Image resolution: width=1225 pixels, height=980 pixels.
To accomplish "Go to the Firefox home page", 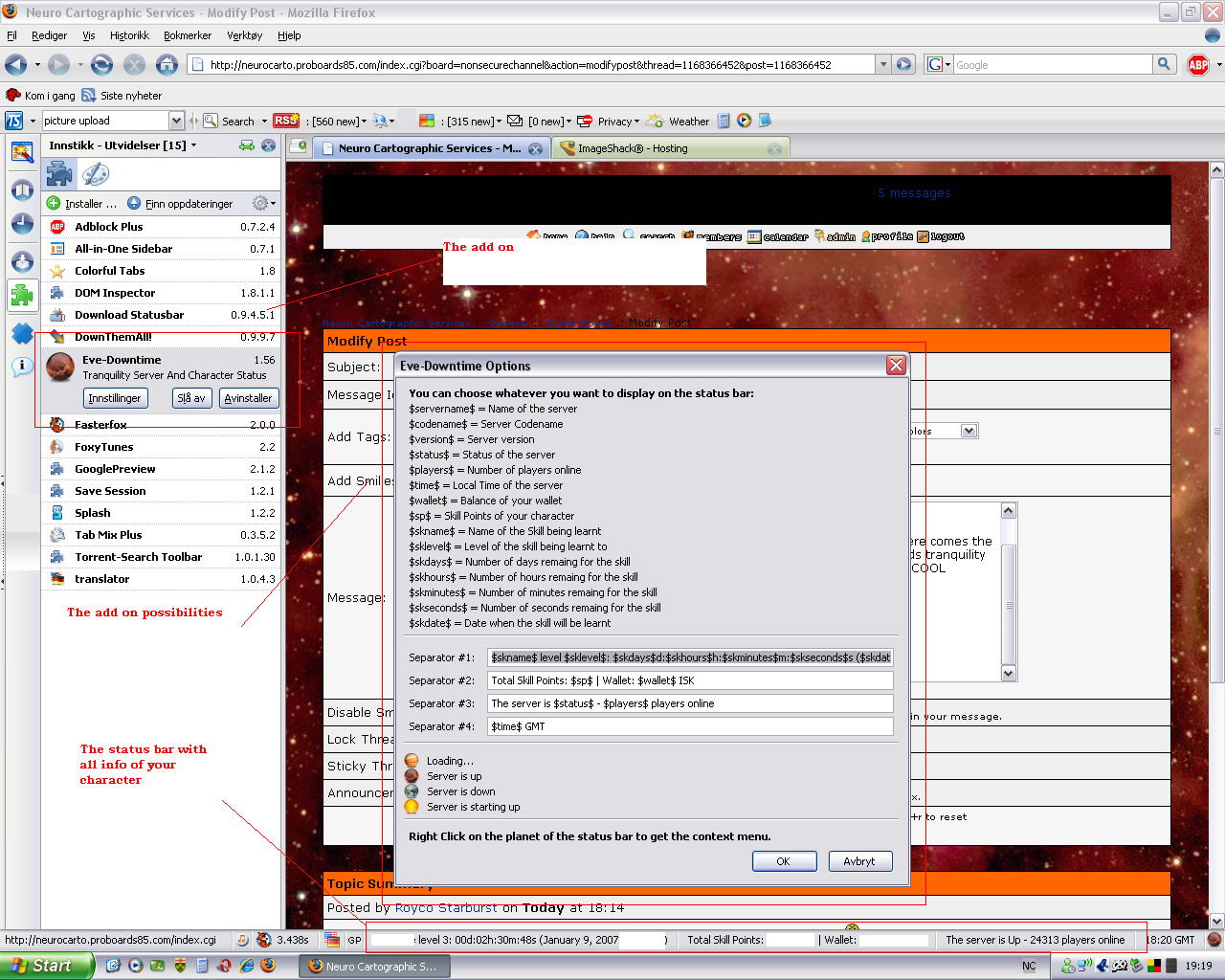I will coord(167,65).
